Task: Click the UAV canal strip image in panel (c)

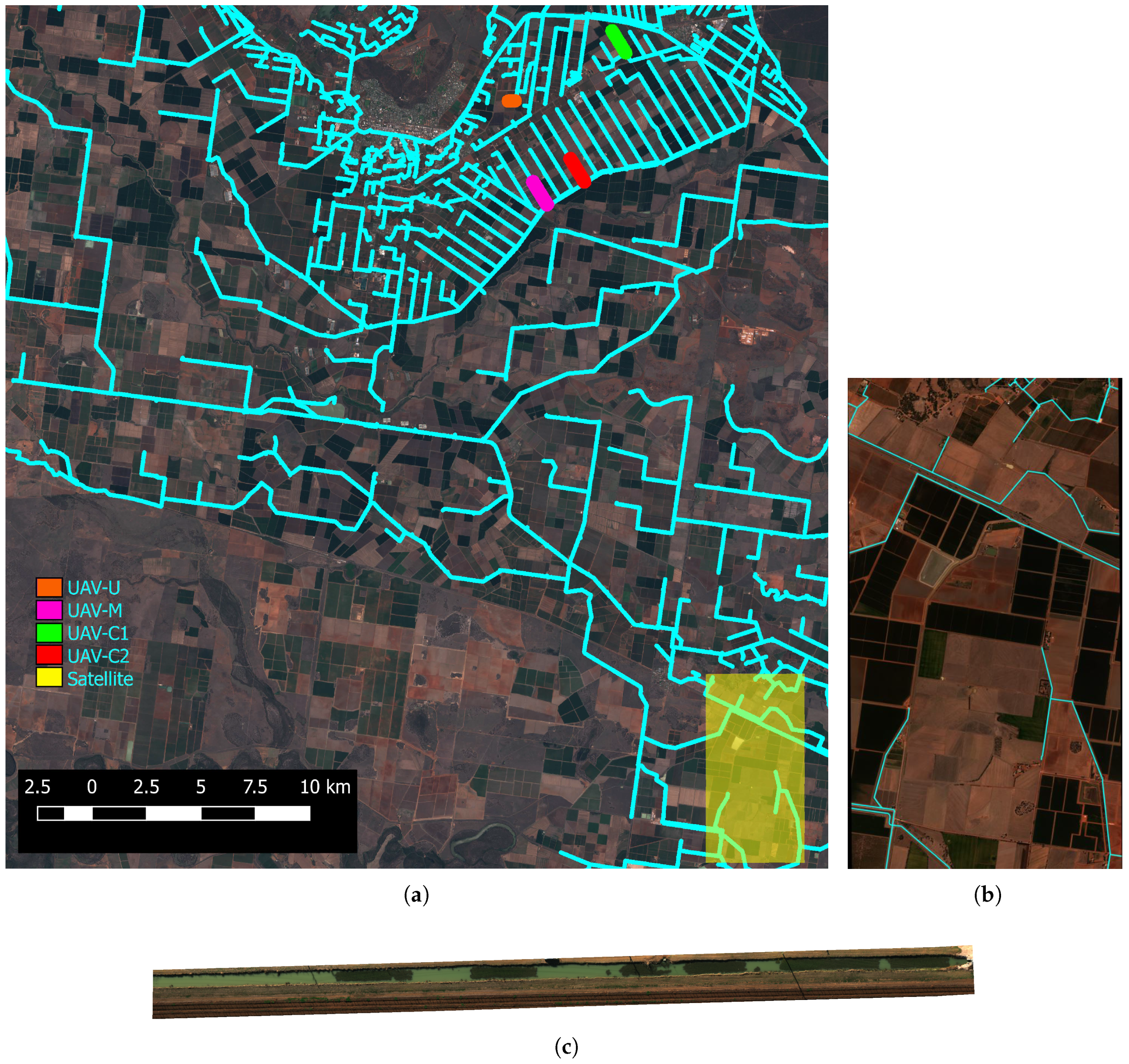Action: 563,982
